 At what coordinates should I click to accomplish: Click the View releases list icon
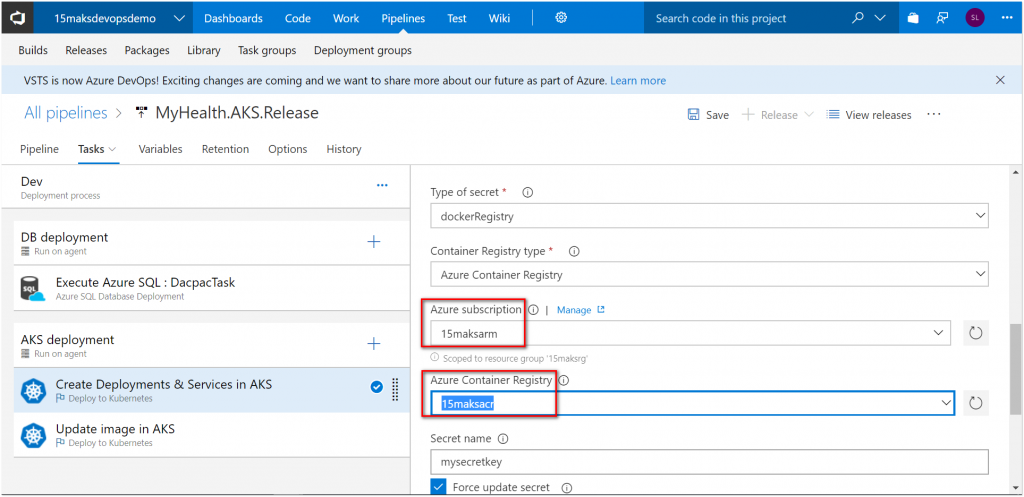pyautogui.click(x=833, y=114)
